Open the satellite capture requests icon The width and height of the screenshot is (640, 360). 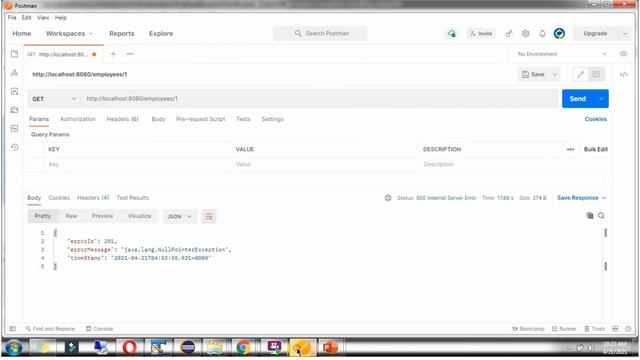(509, 33)
